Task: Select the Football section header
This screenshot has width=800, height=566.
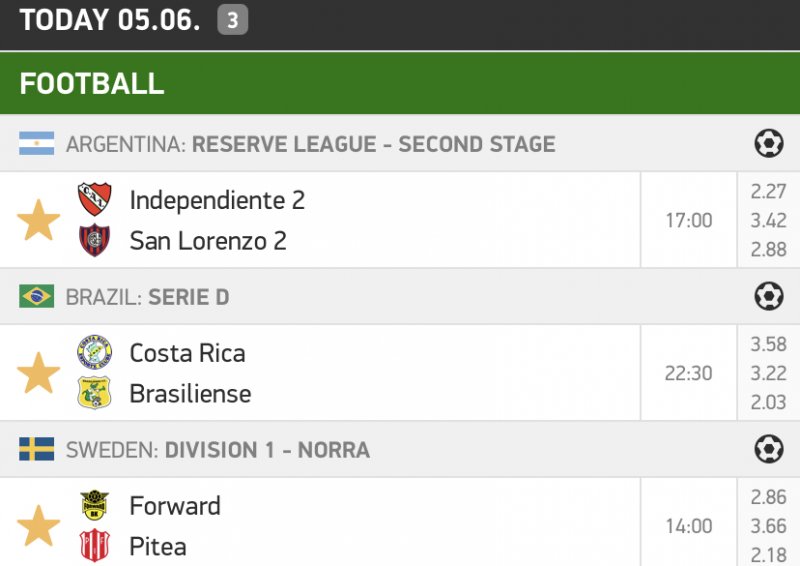Action: pos(92,83)
